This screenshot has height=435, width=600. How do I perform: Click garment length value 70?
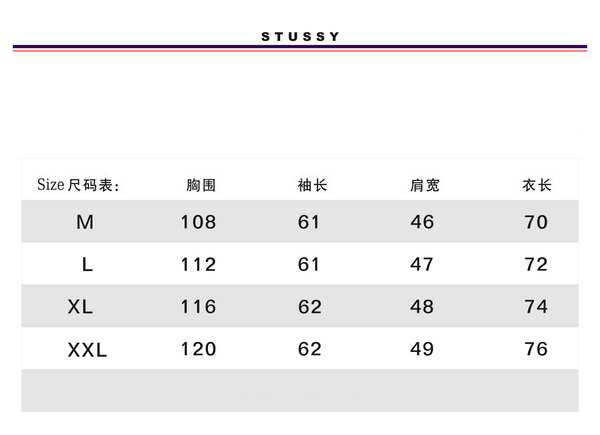coord(536,222)
